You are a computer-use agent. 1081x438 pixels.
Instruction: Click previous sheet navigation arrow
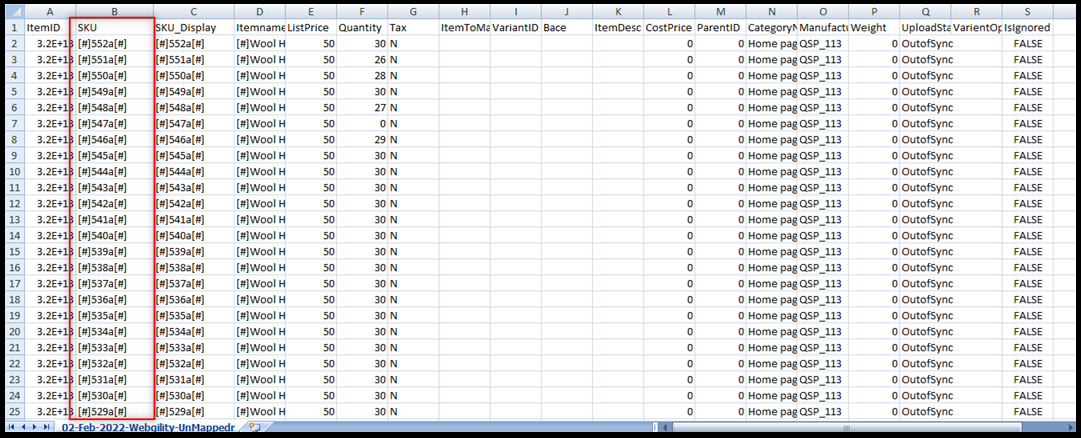24,427
